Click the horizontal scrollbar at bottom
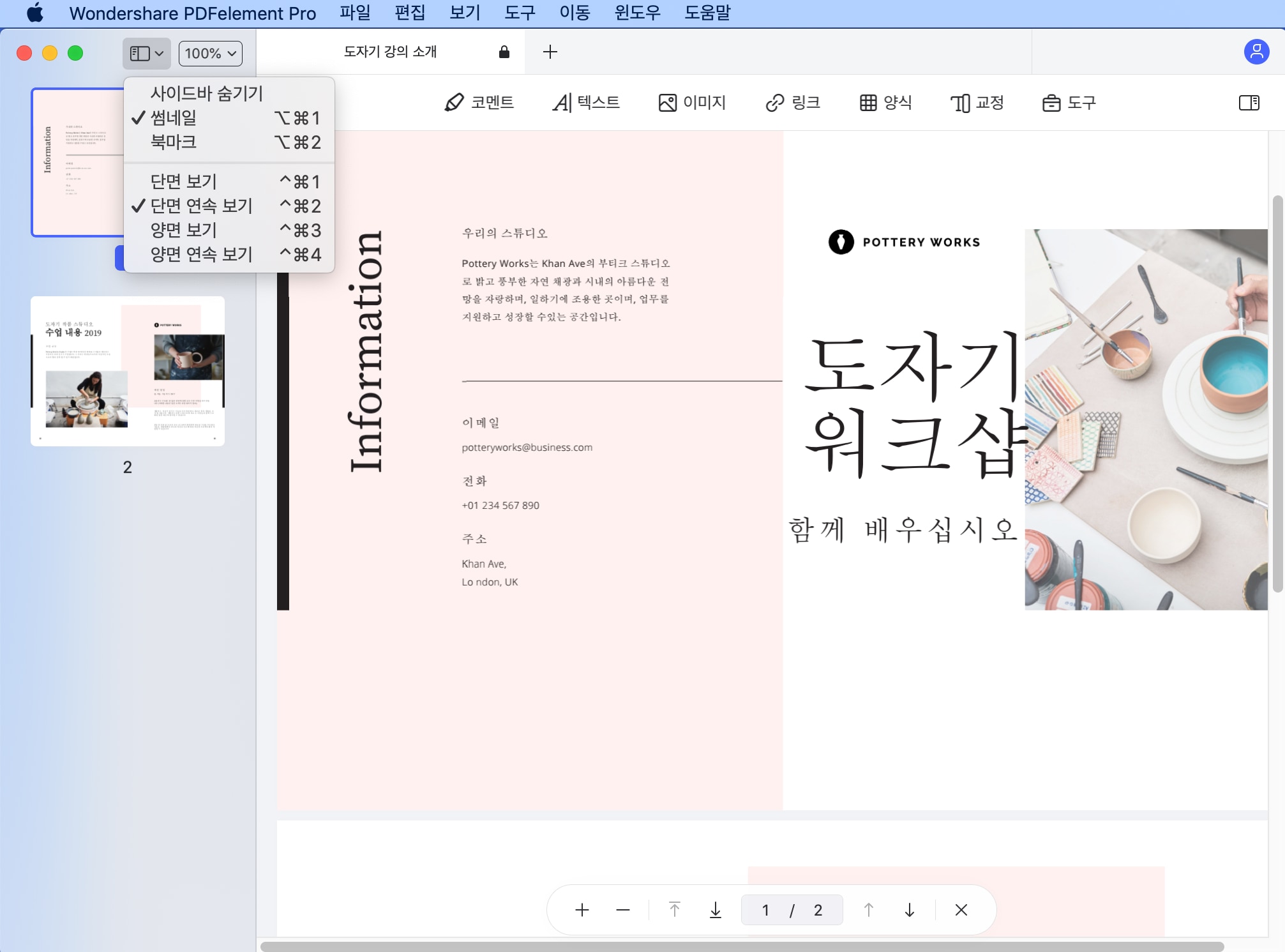Screen dimensions: 1285x952 point(742,946)
